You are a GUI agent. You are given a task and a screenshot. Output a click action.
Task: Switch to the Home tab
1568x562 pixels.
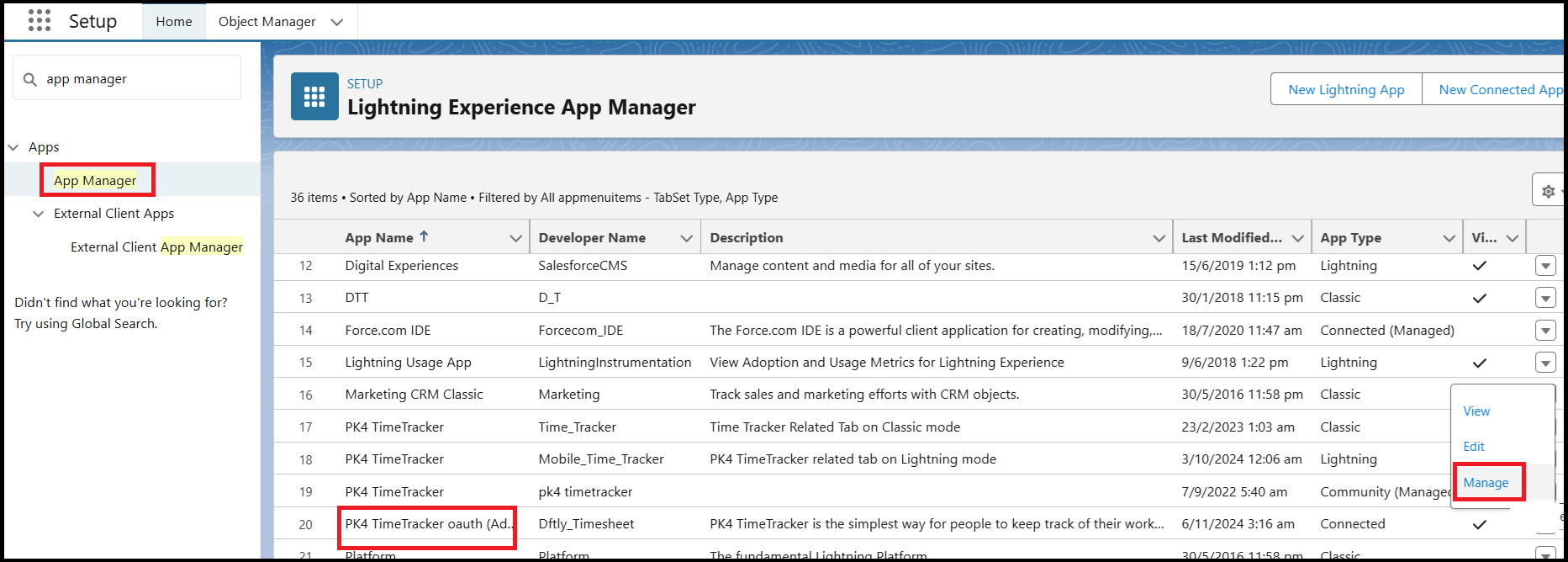tap(174, 22)
